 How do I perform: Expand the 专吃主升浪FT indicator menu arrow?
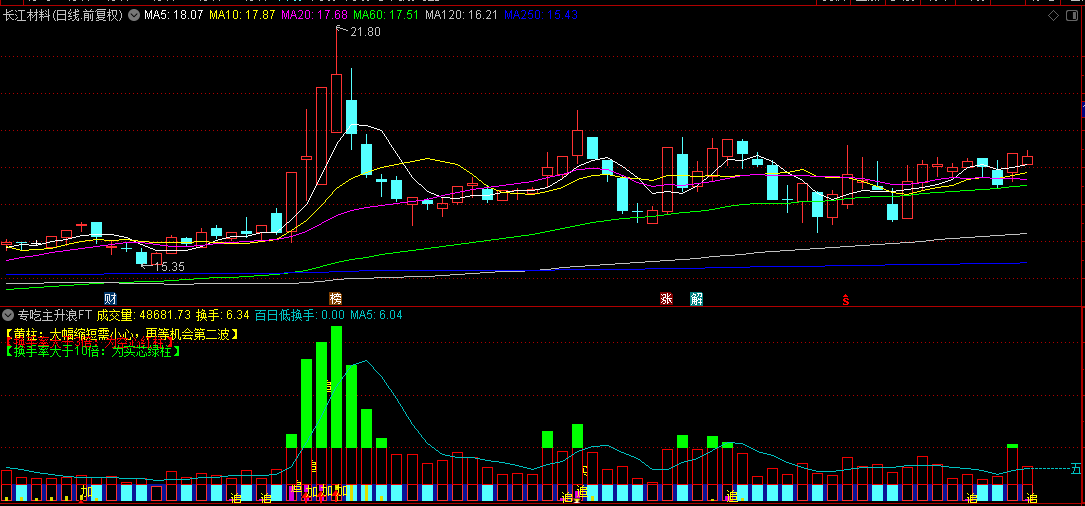click(10, 315)
